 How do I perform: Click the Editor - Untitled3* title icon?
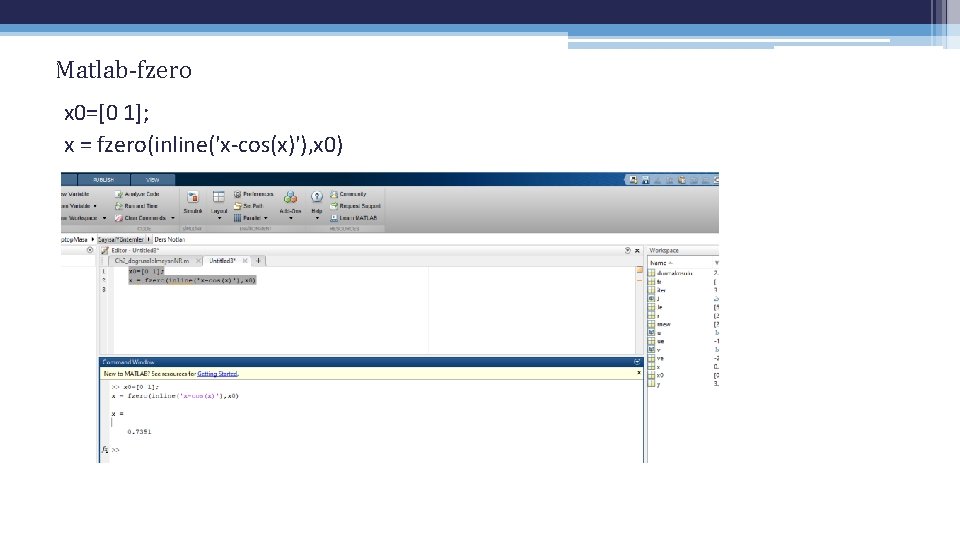(105, 250)
